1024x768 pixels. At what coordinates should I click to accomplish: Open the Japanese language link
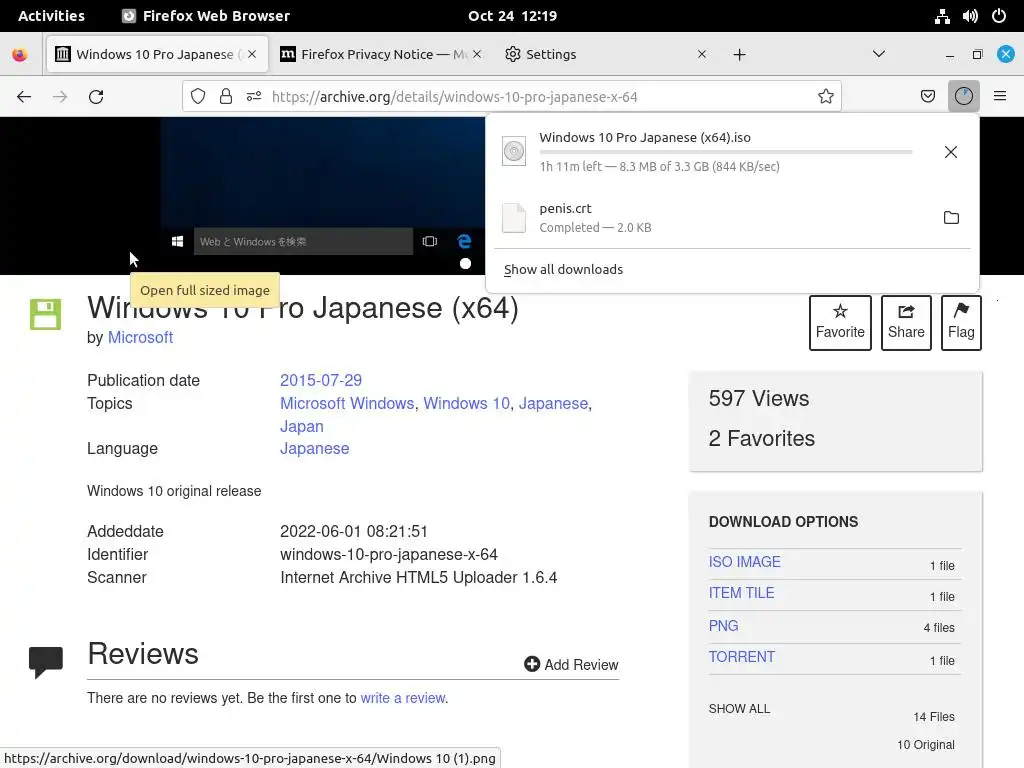(314, 449)
